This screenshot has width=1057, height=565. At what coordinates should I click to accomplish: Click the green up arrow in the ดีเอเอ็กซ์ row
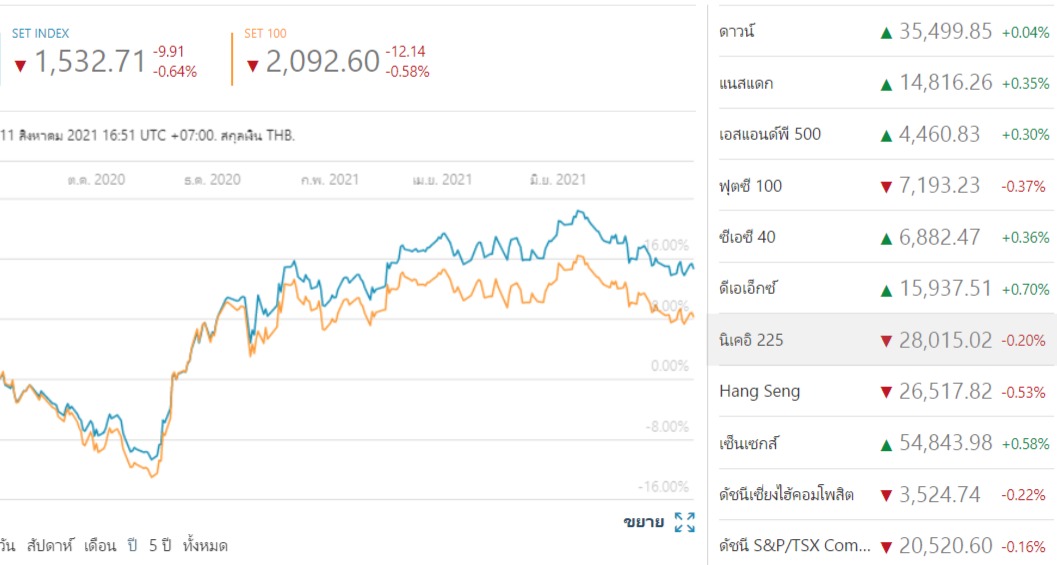(885, 290)
